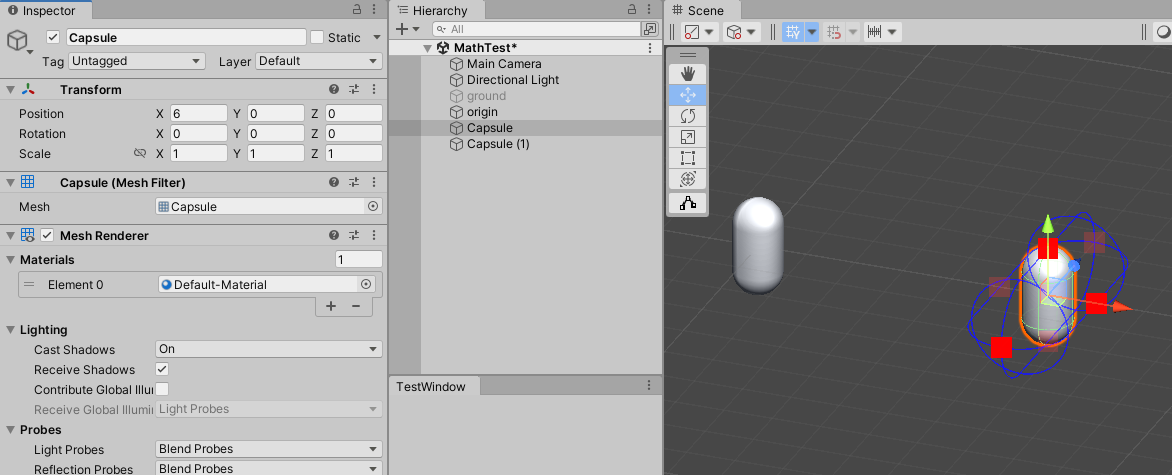Enable the Static checkbox
Screen dimensions: 1172x475
[x=317, y=37]
